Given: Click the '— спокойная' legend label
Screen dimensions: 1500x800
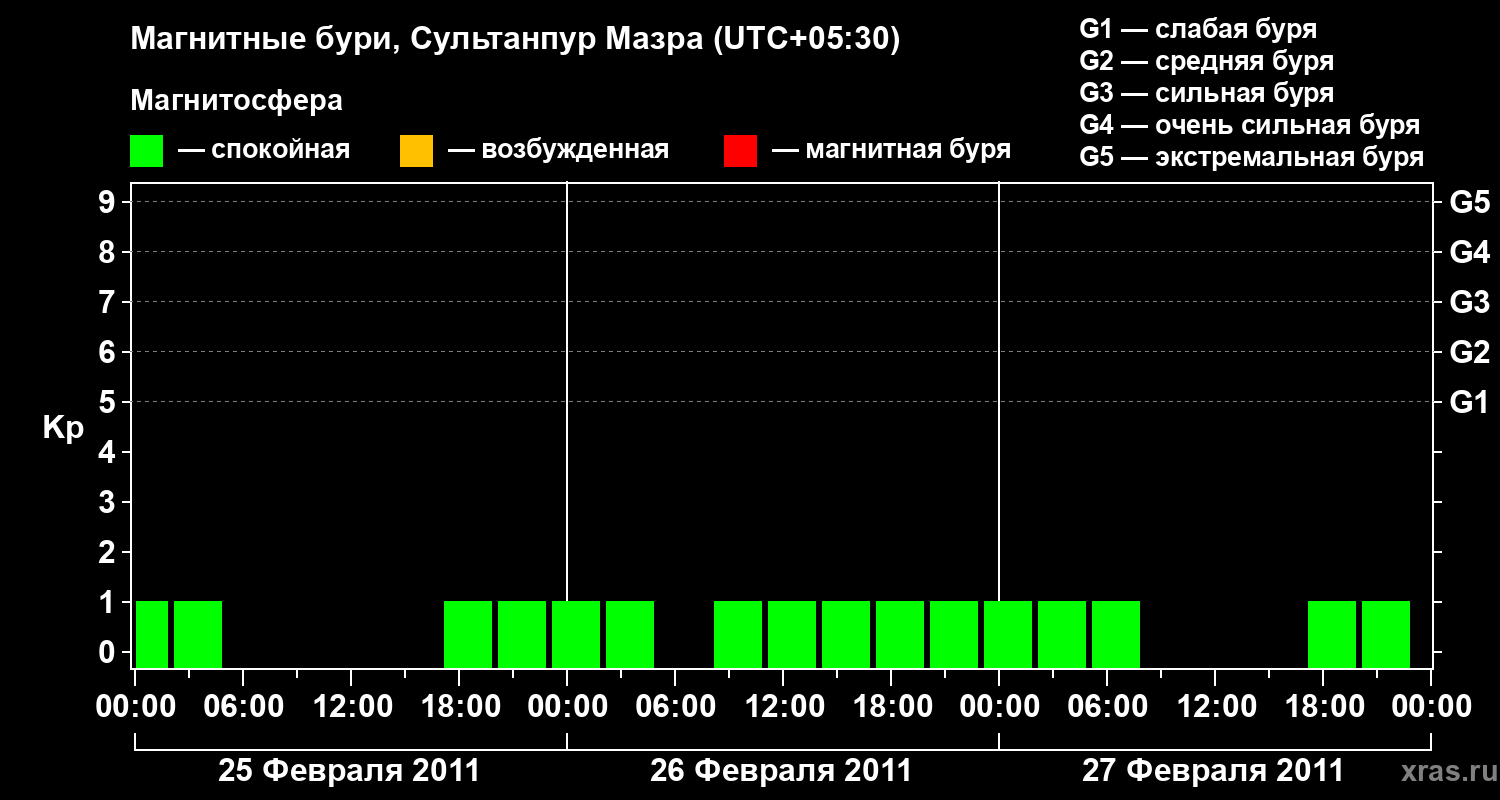Looking at the screenshot, I should 264,150.
